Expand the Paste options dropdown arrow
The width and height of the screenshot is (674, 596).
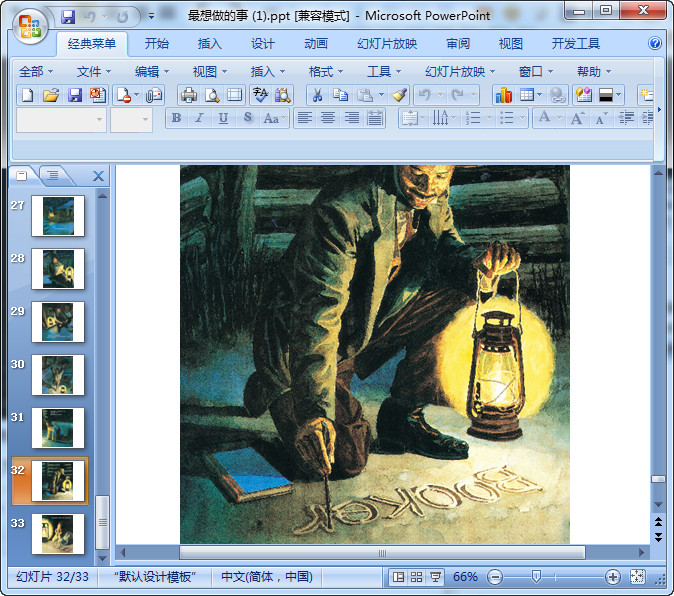pyautogui.click(x=381, y=95)
